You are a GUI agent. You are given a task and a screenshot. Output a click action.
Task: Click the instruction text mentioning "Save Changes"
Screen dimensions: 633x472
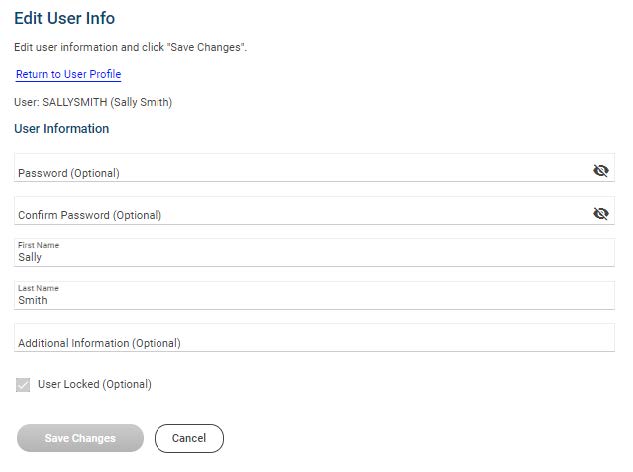[x=130, y=48]
